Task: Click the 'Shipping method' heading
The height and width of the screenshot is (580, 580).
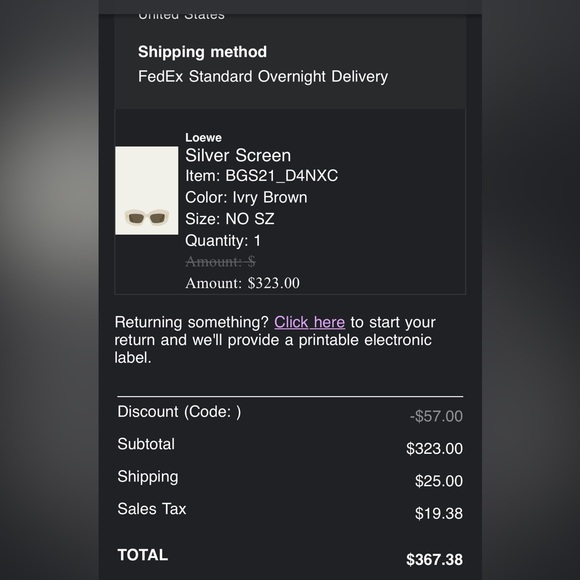Action: [202, 52]
